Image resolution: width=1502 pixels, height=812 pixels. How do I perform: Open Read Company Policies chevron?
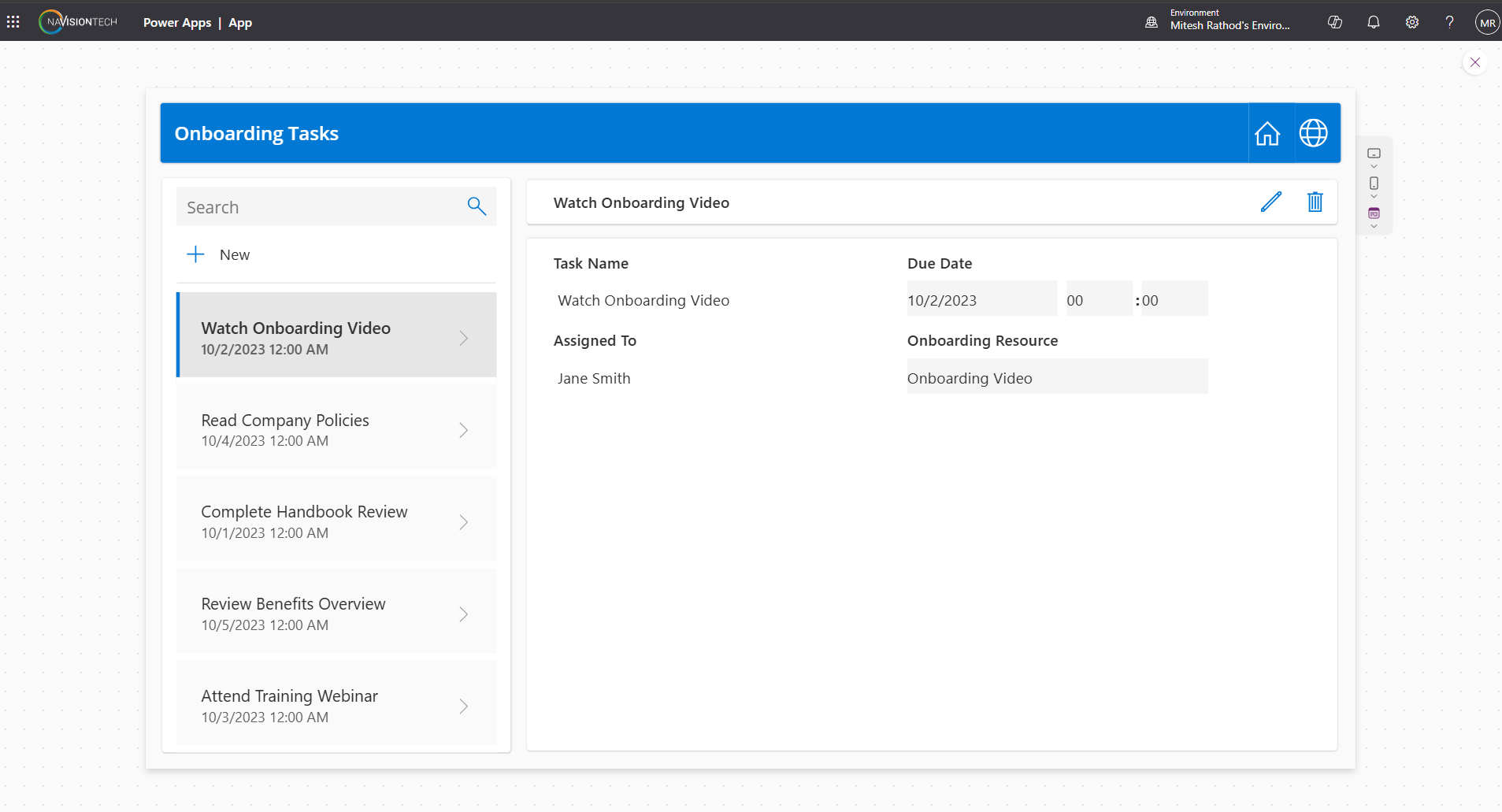tap(463, 430)
